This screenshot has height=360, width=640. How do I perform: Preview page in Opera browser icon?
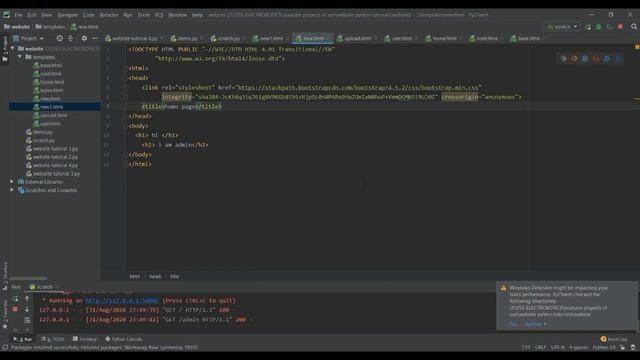point(596,59)
